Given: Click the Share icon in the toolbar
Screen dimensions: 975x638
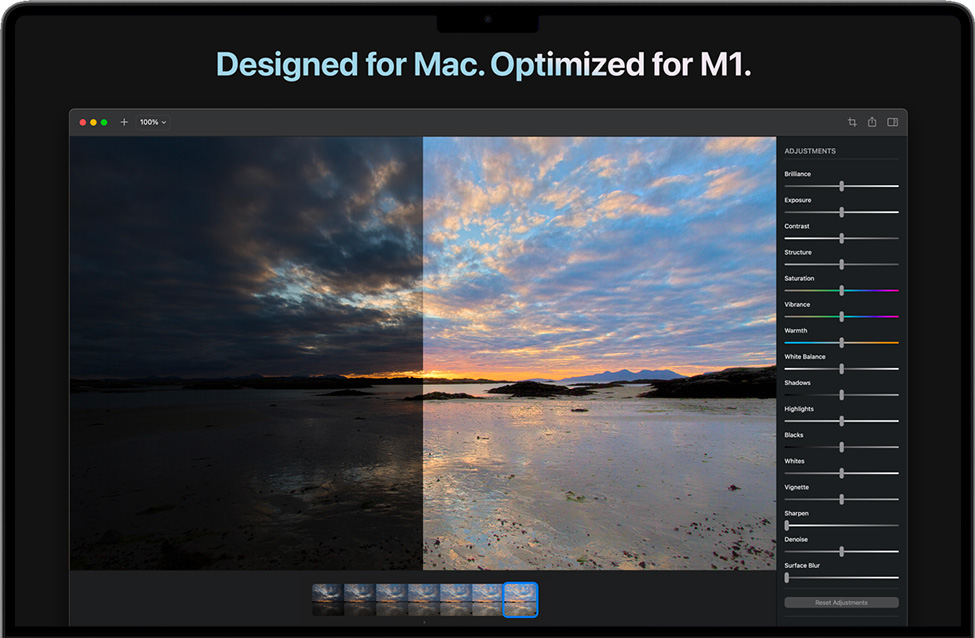Looking at the screenshot, I should coord(872,122).
